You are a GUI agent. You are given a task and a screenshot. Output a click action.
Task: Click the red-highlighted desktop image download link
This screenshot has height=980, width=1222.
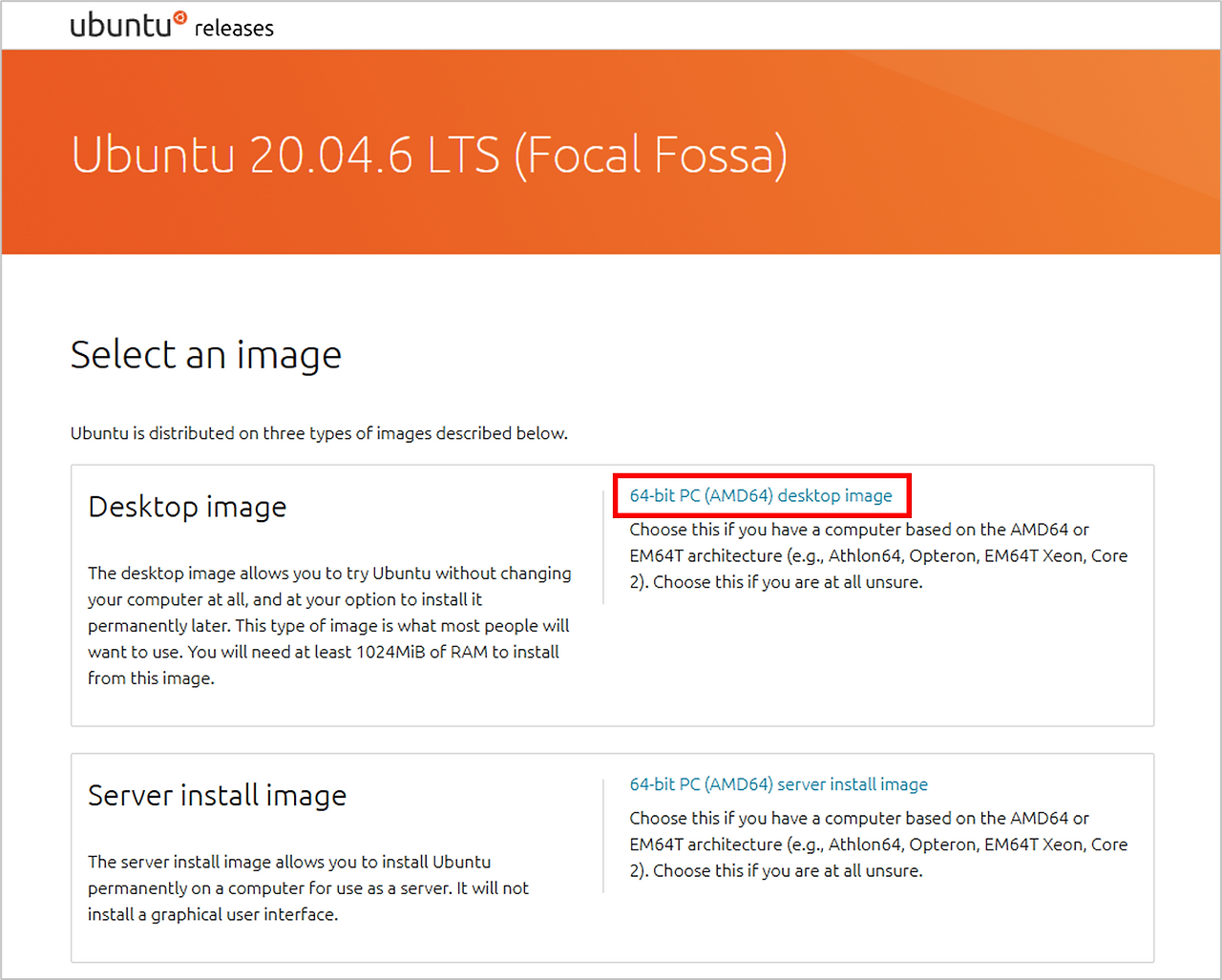pos(761,495)
